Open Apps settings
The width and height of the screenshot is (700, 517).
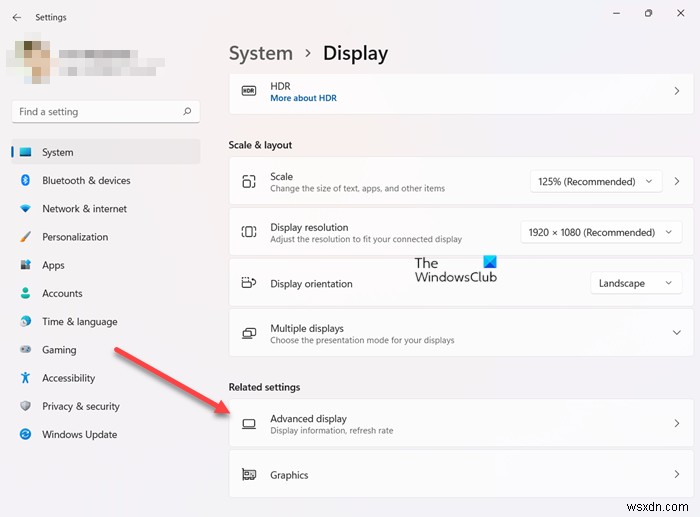106,265
